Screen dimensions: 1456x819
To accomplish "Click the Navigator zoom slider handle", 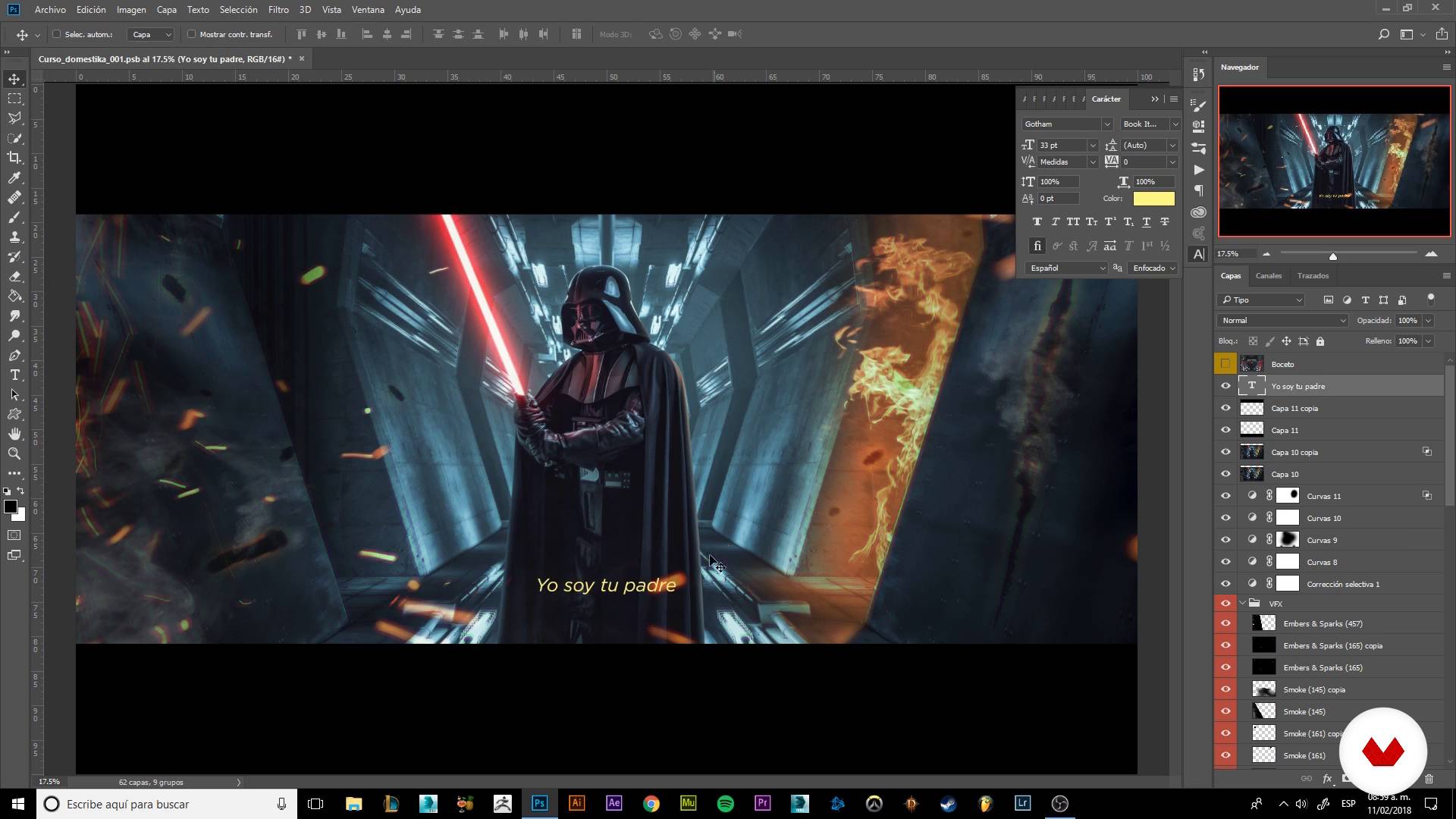I will (x=1333, y=256).
